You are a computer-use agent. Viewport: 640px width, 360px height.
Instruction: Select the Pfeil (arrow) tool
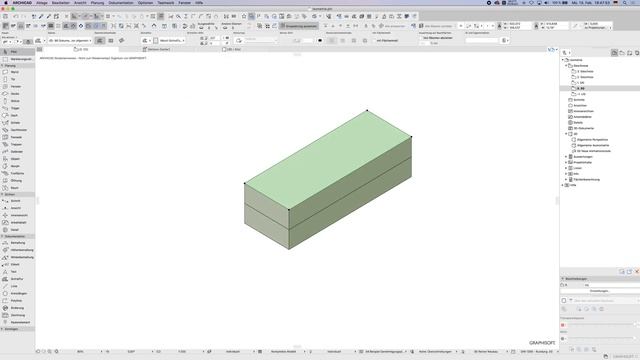[17, 52]
